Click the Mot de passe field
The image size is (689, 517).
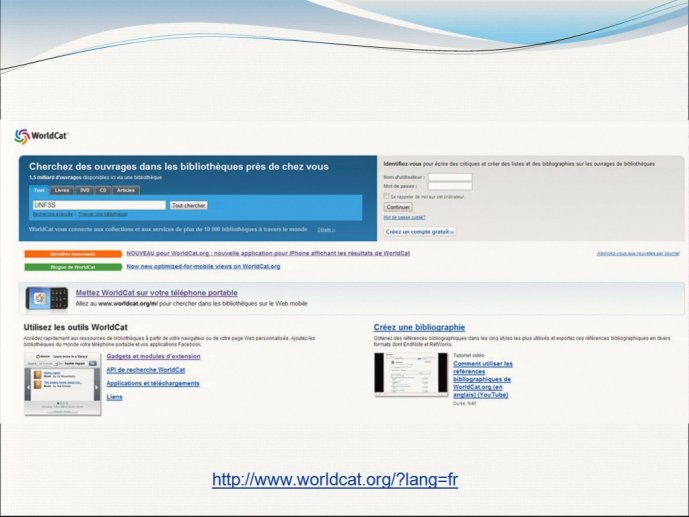[450, 186]
